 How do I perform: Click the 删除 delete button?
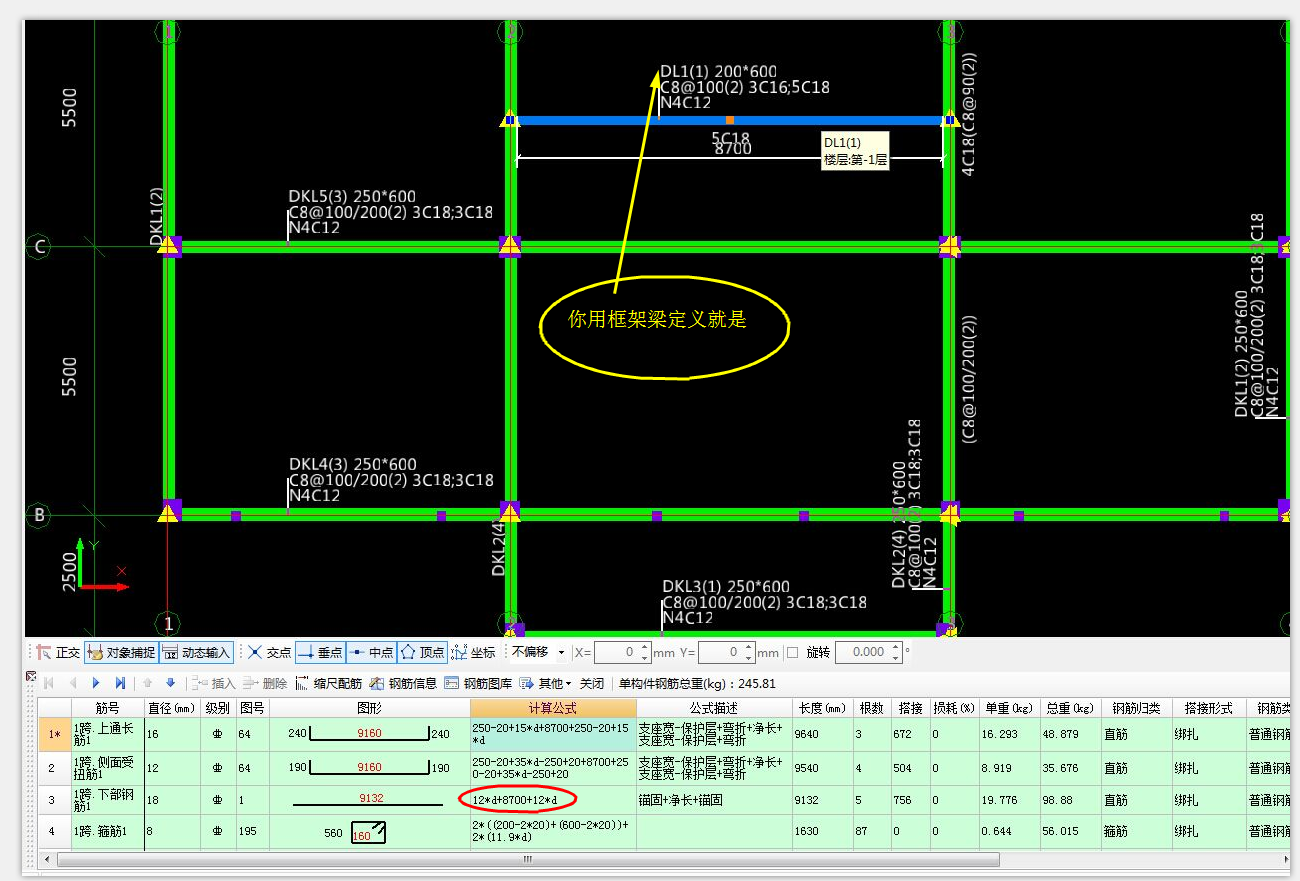tap(265, 684)
